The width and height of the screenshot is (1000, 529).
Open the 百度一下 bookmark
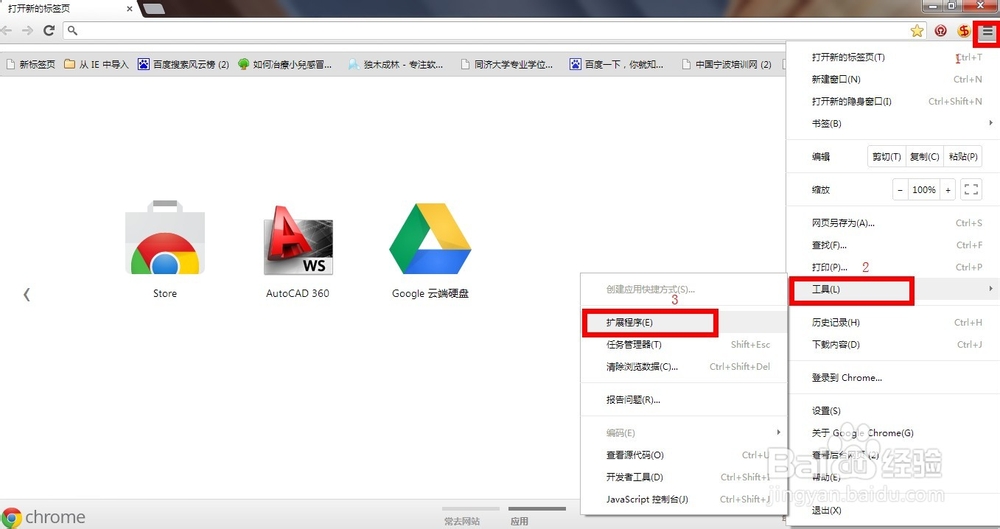617,64
